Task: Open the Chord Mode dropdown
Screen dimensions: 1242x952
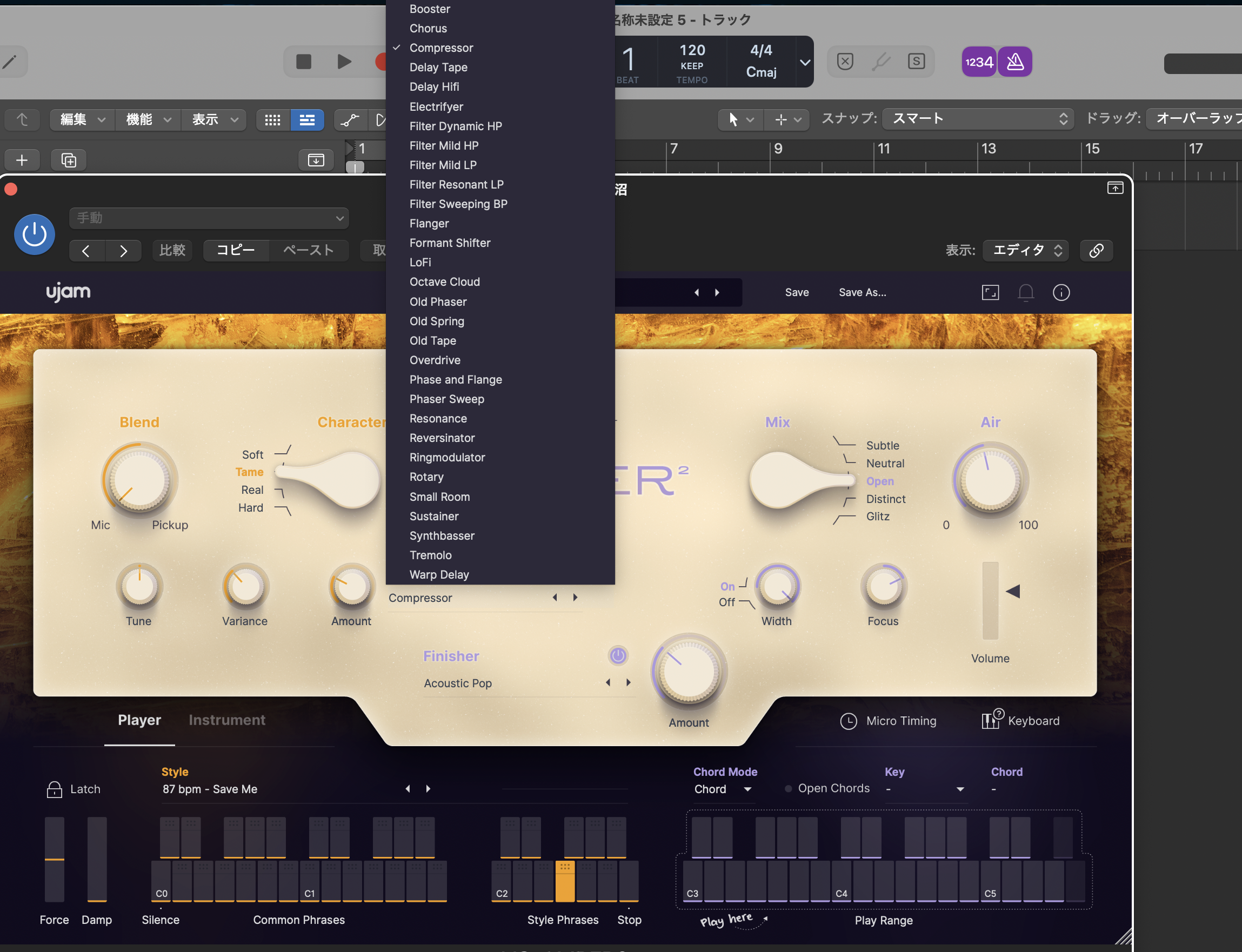Action: point(723,789)
